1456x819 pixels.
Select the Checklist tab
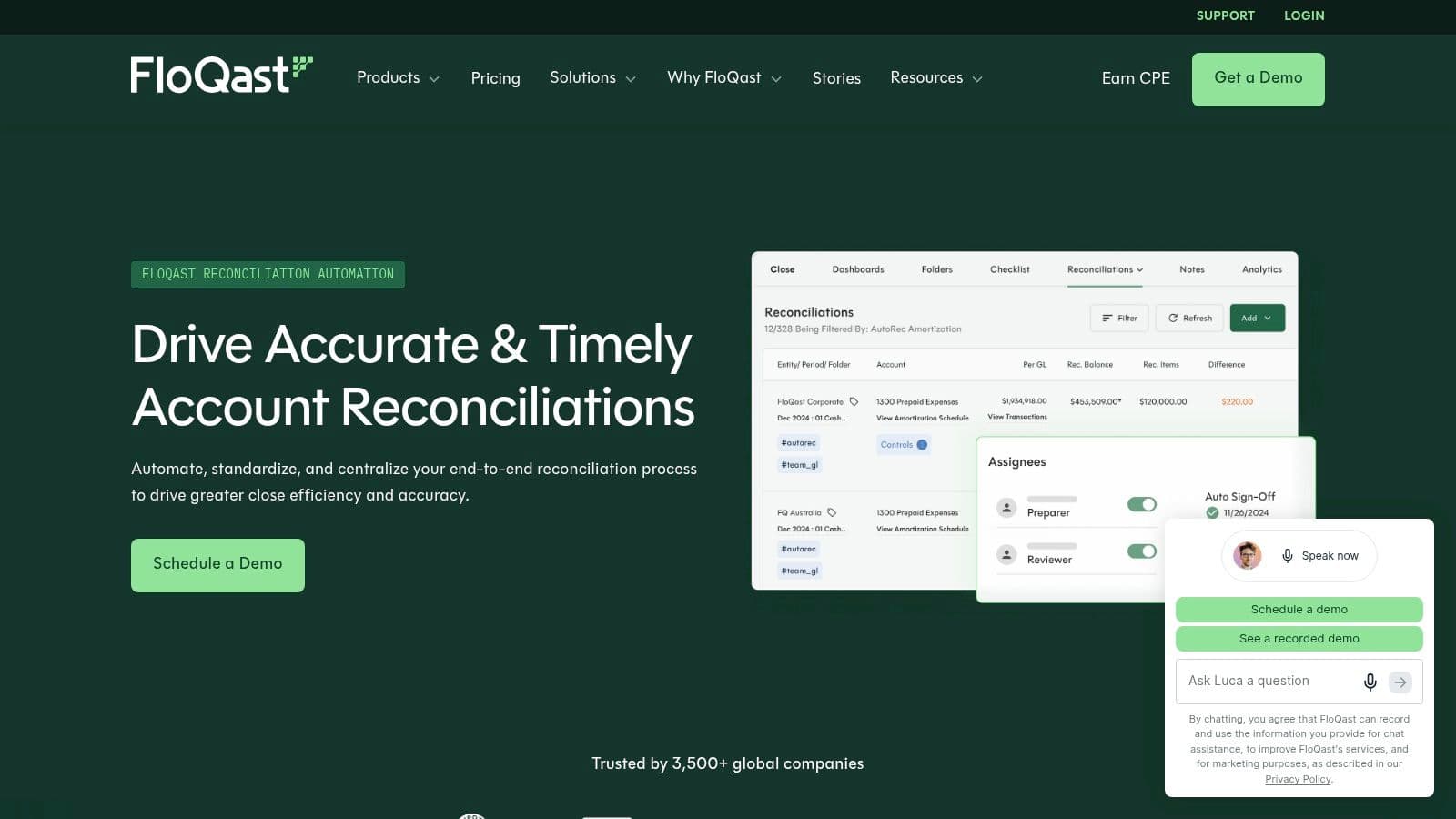pos(1010,269)
